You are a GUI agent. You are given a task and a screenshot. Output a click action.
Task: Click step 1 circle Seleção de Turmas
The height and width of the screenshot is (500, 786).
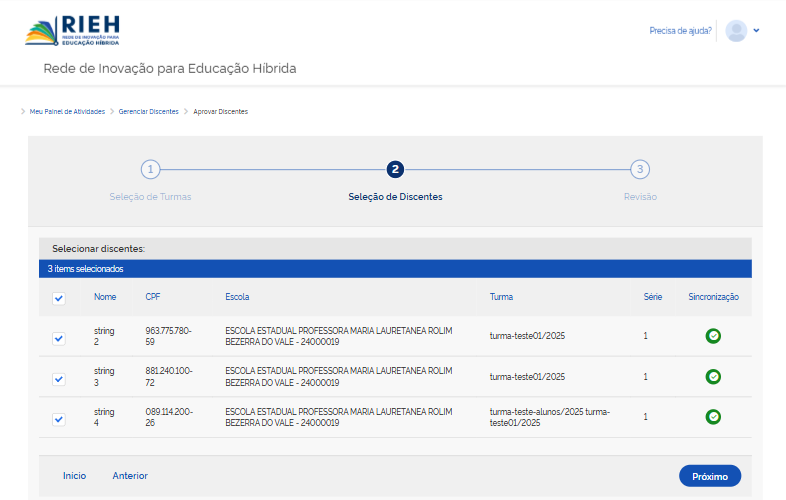pos(150,169)
